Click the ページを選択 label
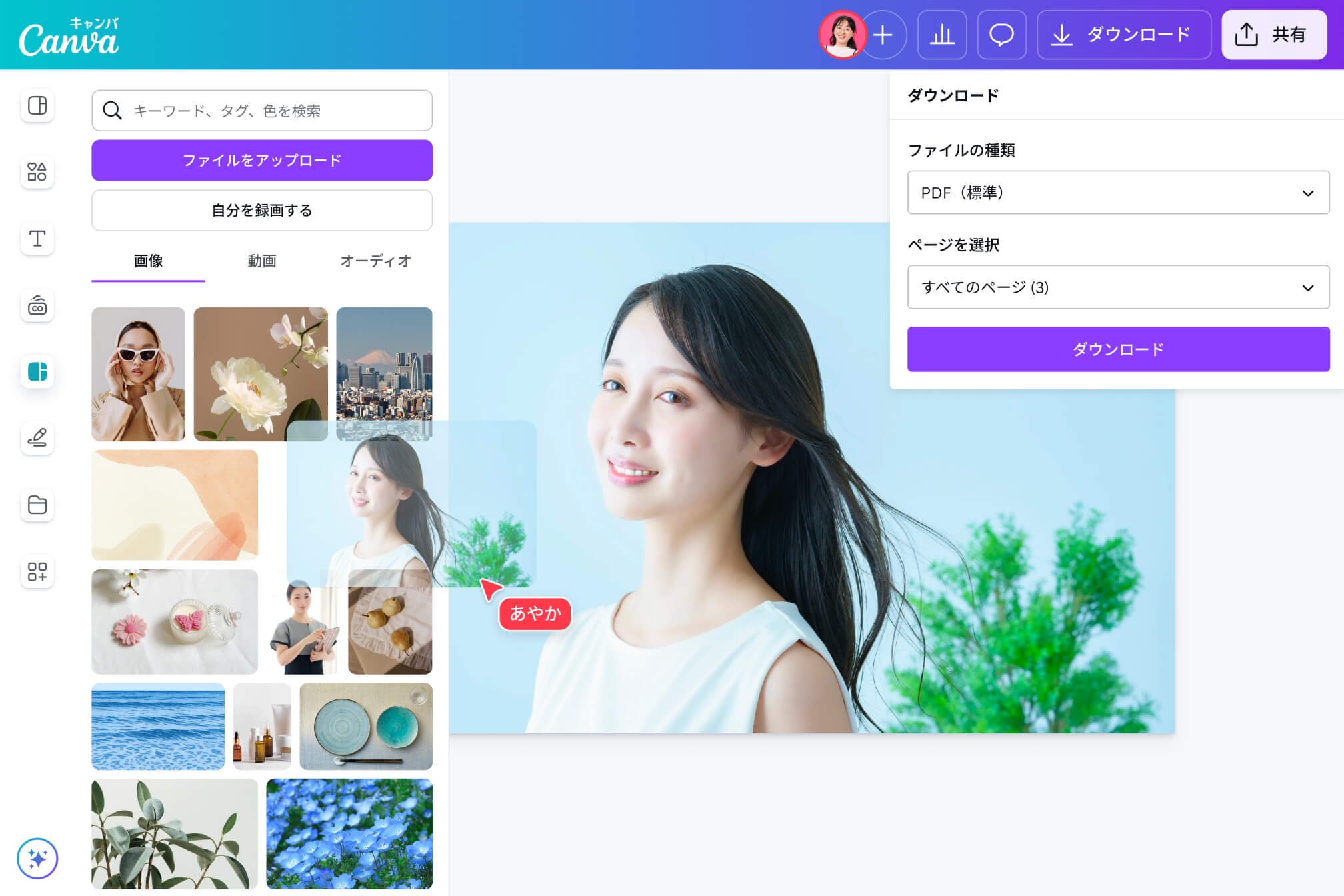Viewport: 1344px width, 896px height. tap(953, 245)
